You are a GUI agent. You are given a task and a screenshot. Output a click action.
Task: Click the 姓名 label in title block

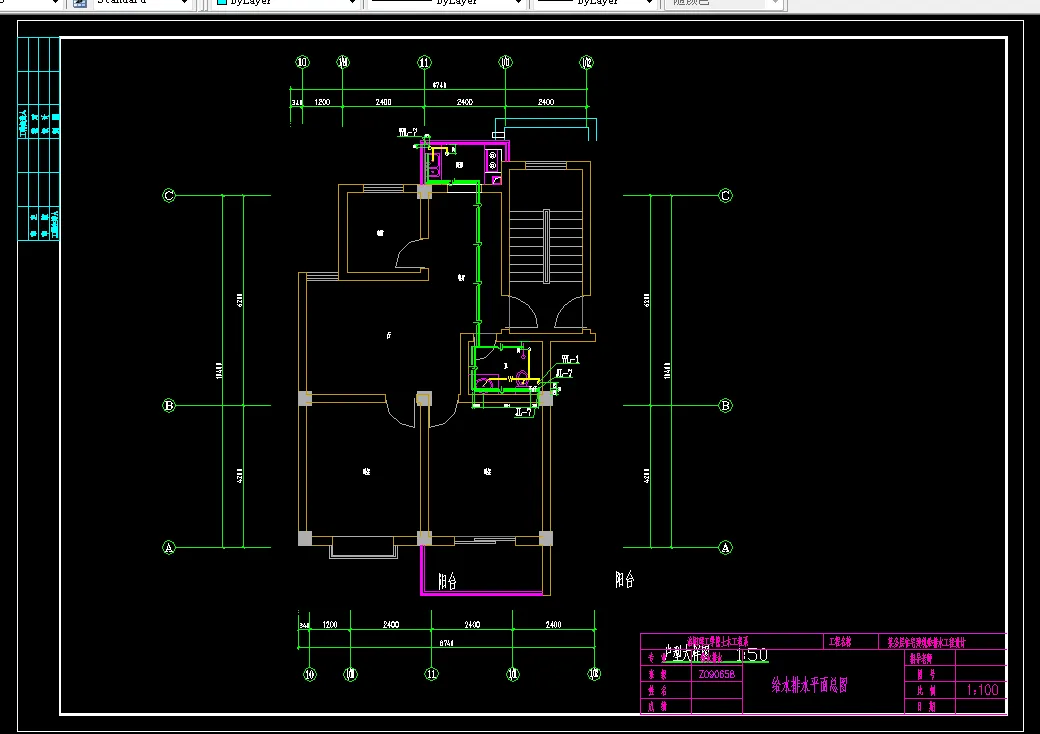tap(657, 690)
